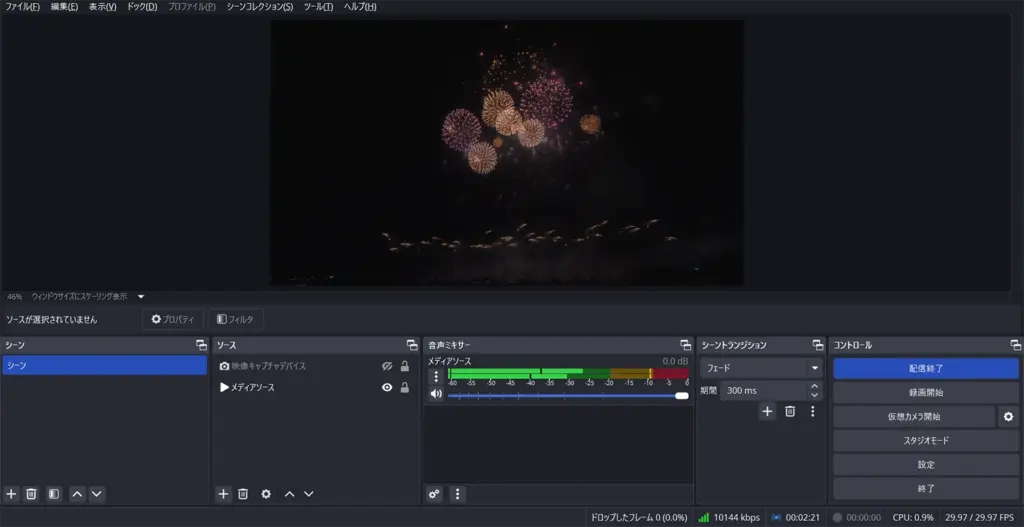Toggle visibility of メディアソース source

point(387,388)
